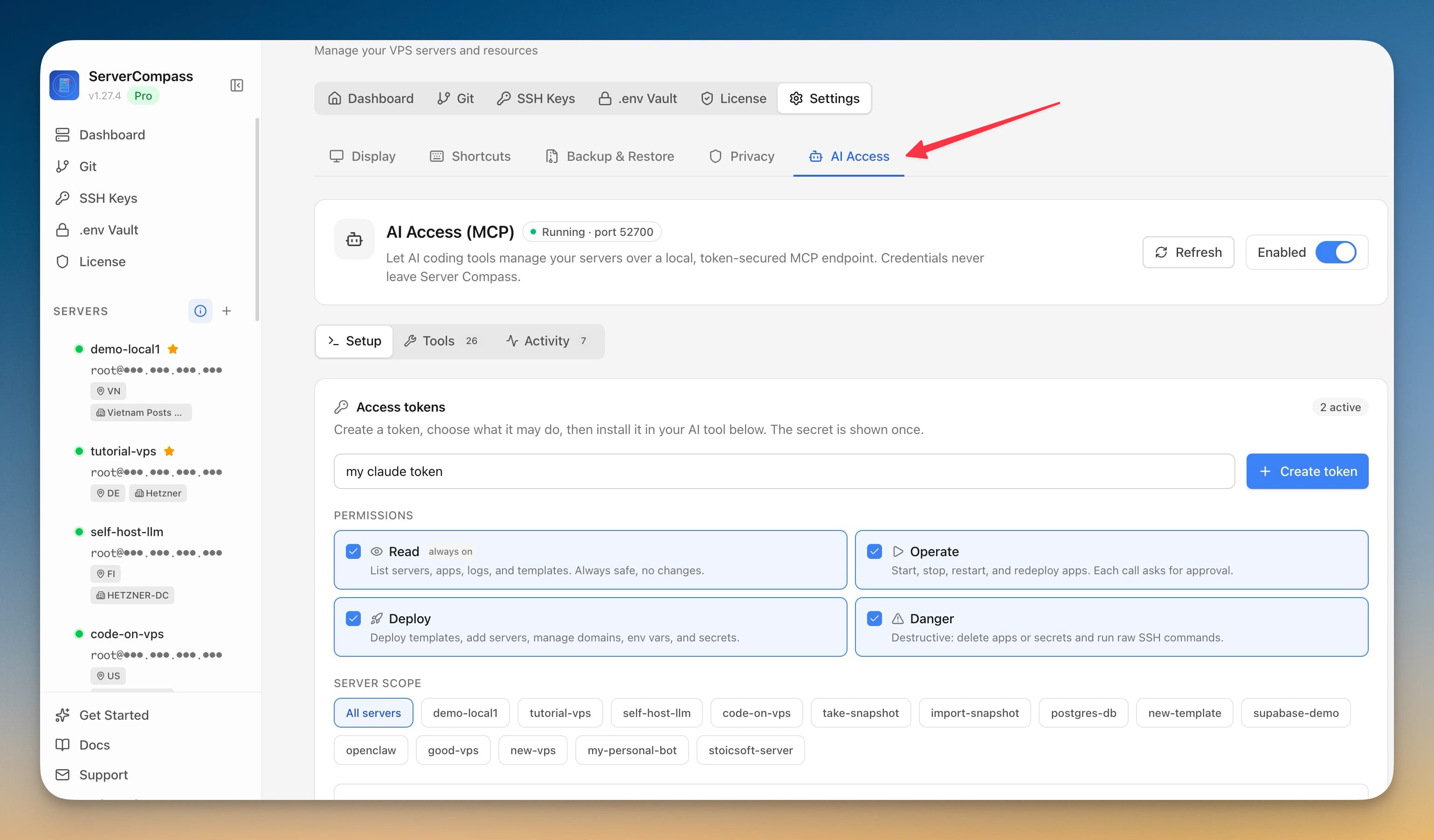Select the demo-local1 server
The image size is (1434, 840).
click(125, 349)
